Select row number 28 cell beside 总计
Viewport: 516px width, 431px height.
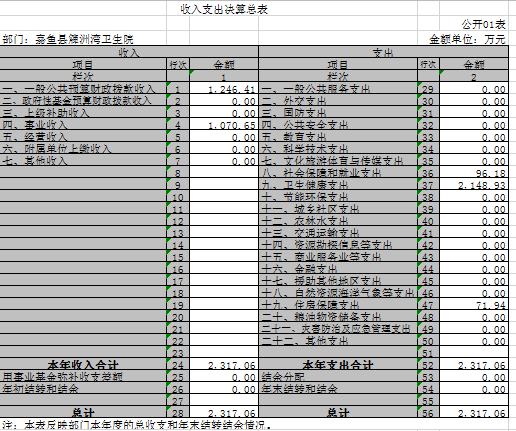(x=178, y=412)
